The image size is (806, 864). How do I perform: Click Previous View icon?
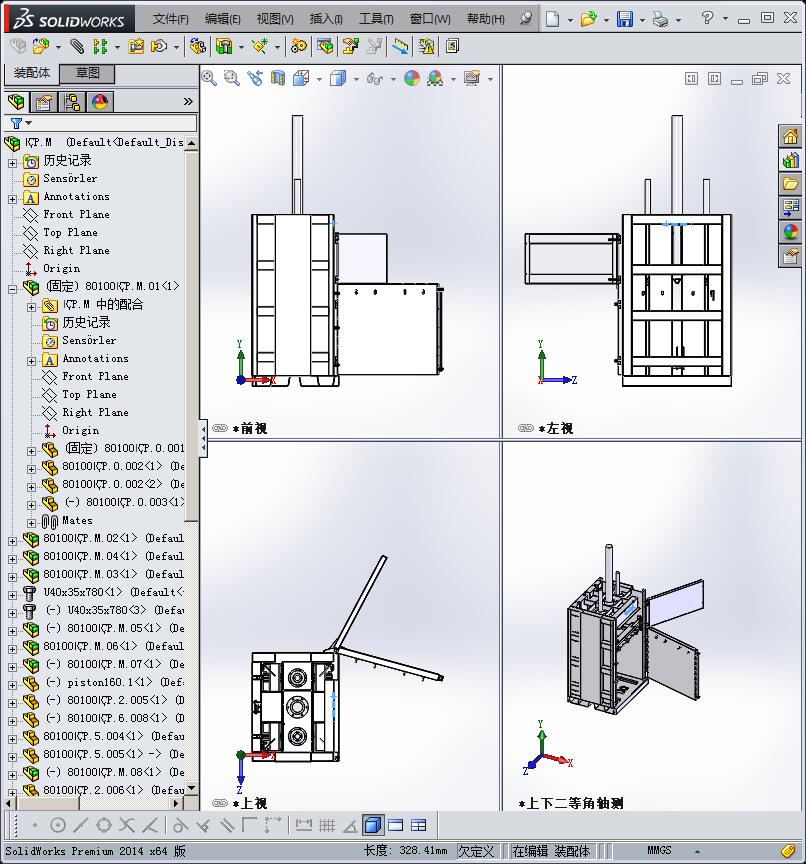tap(255, 78)
